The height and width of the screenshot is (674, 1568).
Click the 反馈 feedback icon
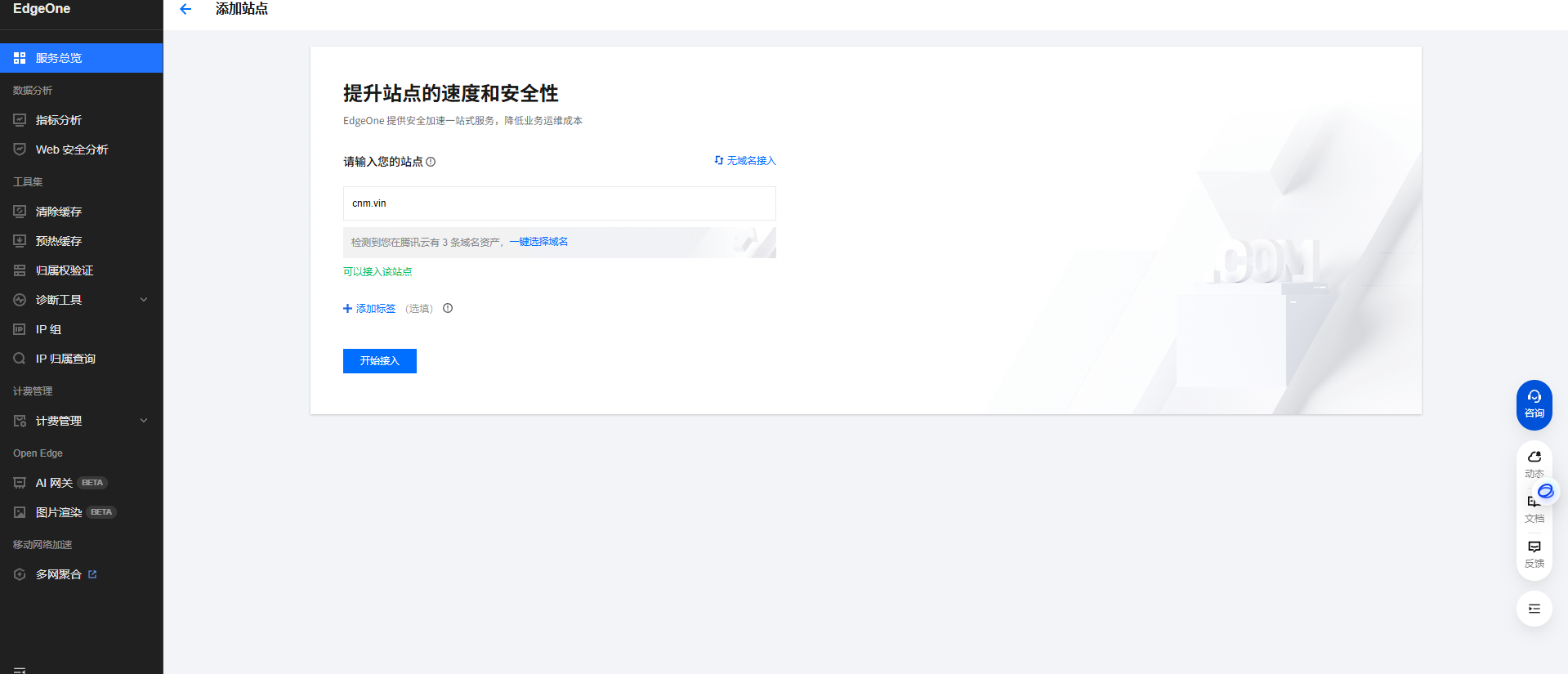click(x=1534, y=553)
